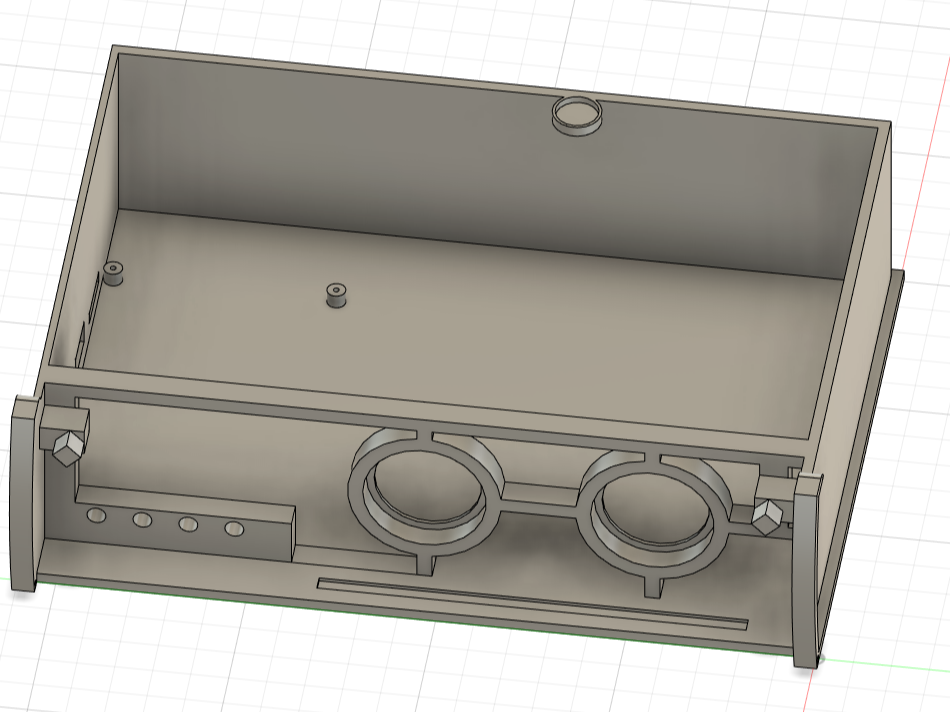This screenshot has width=950, height=712.
Task: Select the circular hole on the back wall
Action: (577, 115)
